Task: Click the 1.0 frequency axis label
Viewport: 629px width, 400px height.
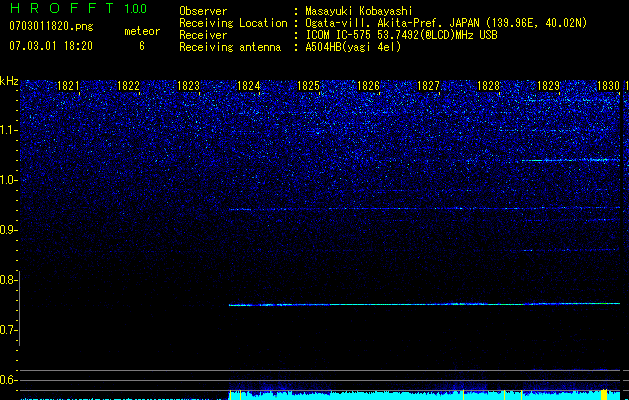Action: (8, 181)
